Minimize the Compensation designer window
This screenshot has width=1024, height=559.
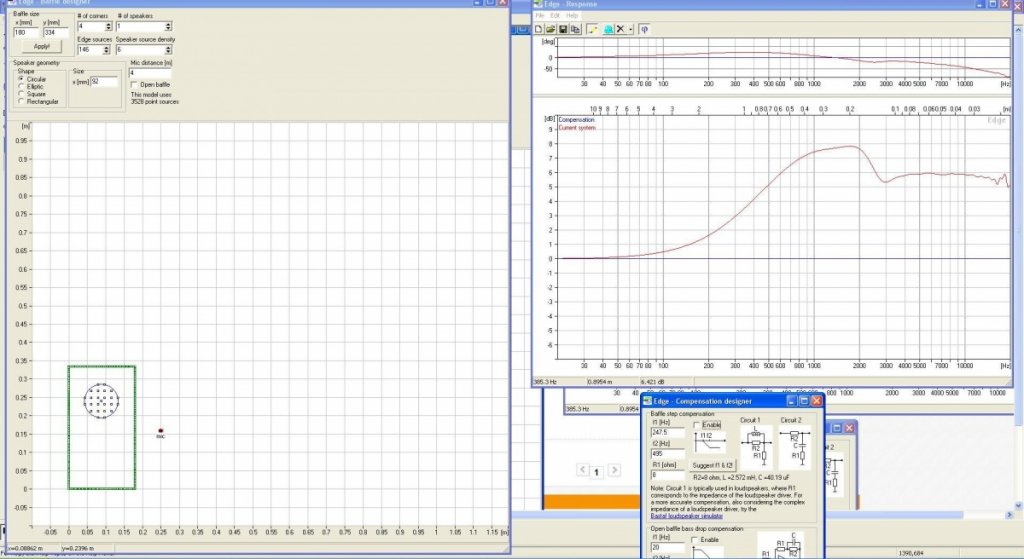tap(792, 401)
